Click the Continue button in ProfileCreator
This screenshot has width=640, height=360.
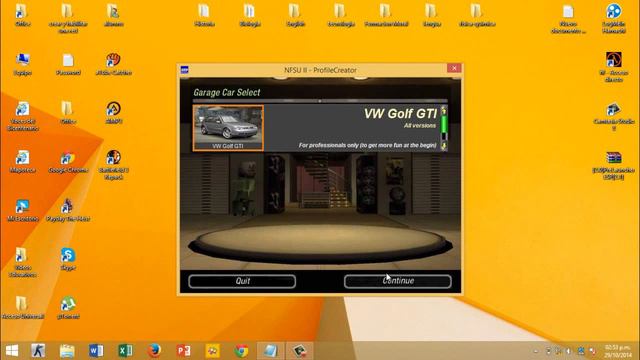[x=398, y=281]
